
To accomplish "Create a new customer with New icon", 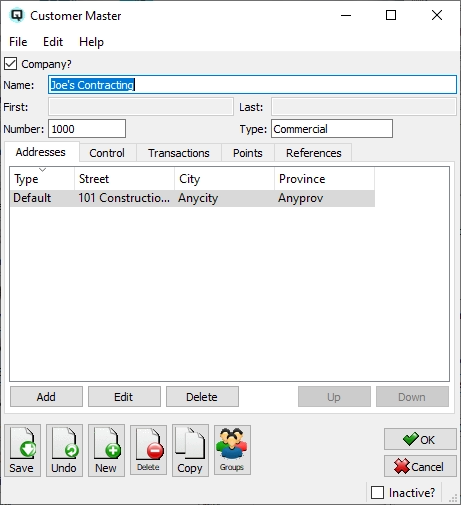I will click(106, 450).
